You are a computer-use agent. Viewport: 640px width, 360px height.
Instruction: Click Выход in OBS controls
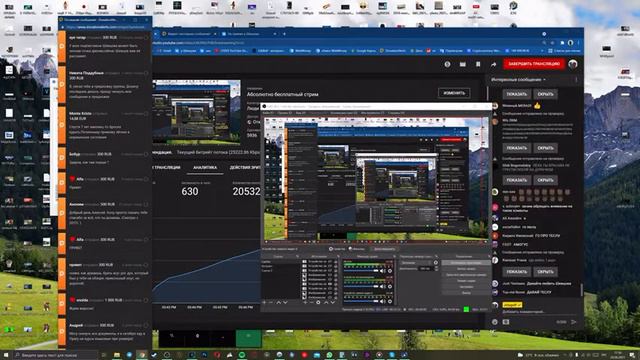click(x=466, y=293)
